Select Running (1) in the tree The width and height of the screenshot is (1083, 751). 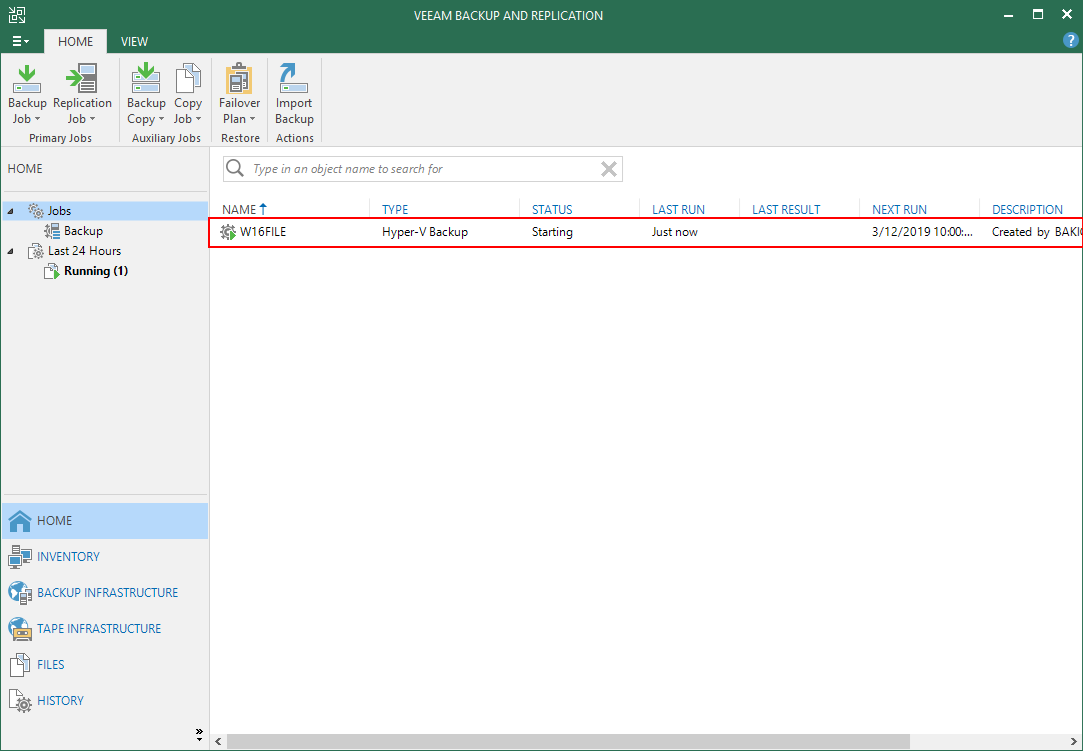click(95, 271)
